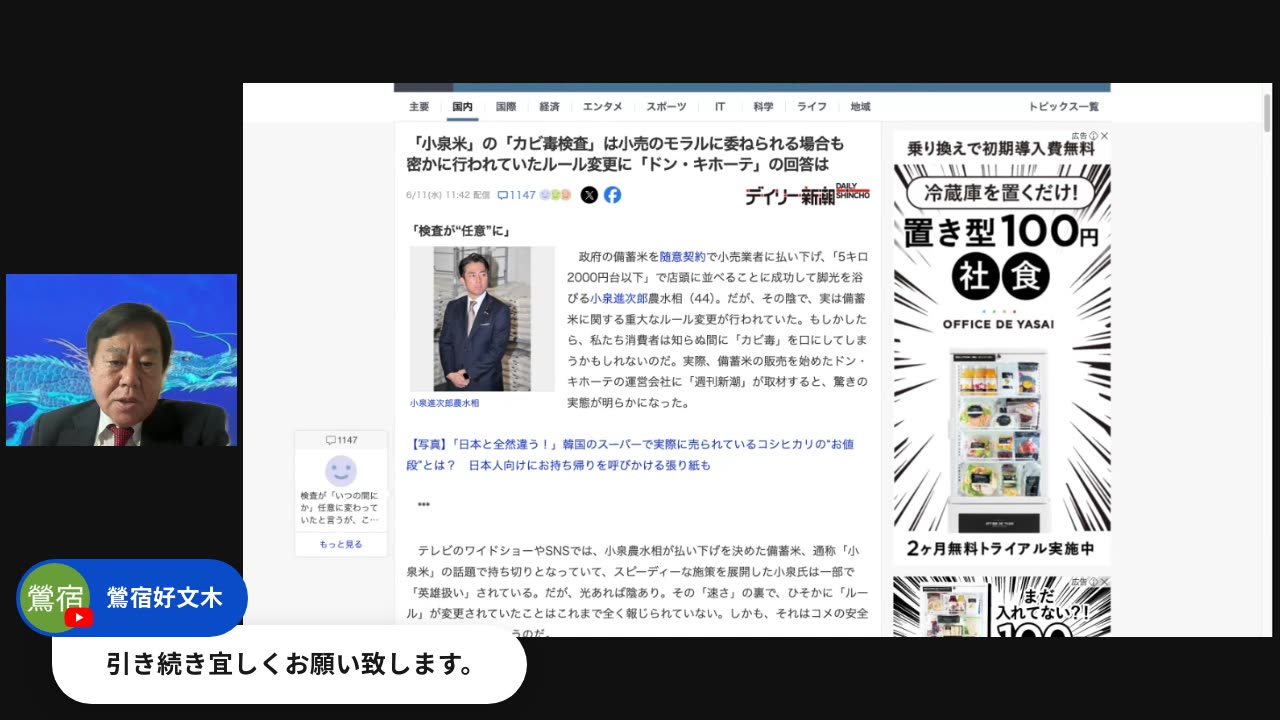Click the Office de Yasai refrigerator ad
This screenshot has height=720, width=1280.
point(1002,350)
